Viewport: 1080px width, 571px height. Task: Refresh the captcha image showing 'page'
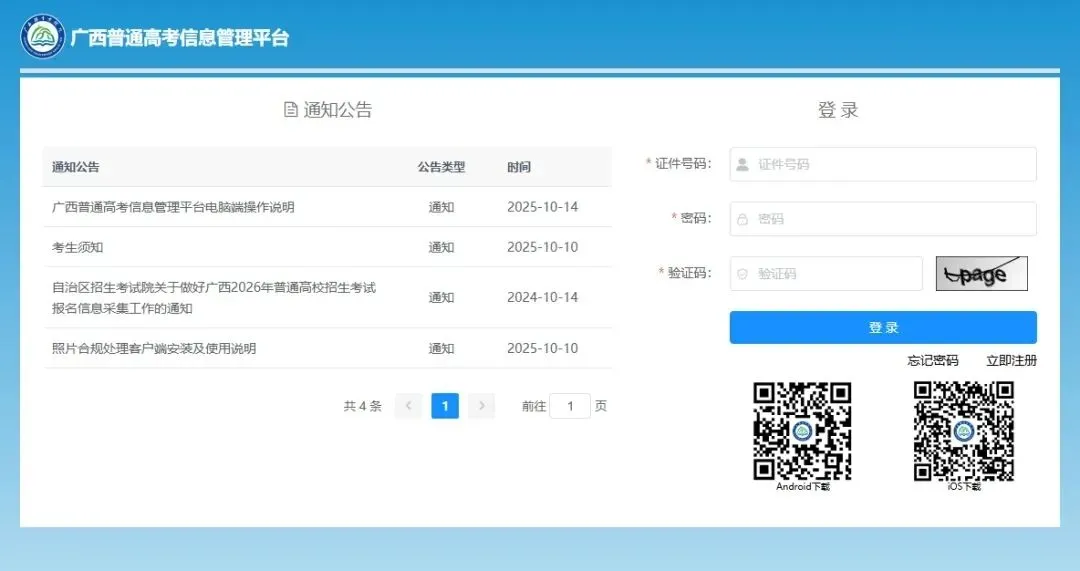coord(982,273)
